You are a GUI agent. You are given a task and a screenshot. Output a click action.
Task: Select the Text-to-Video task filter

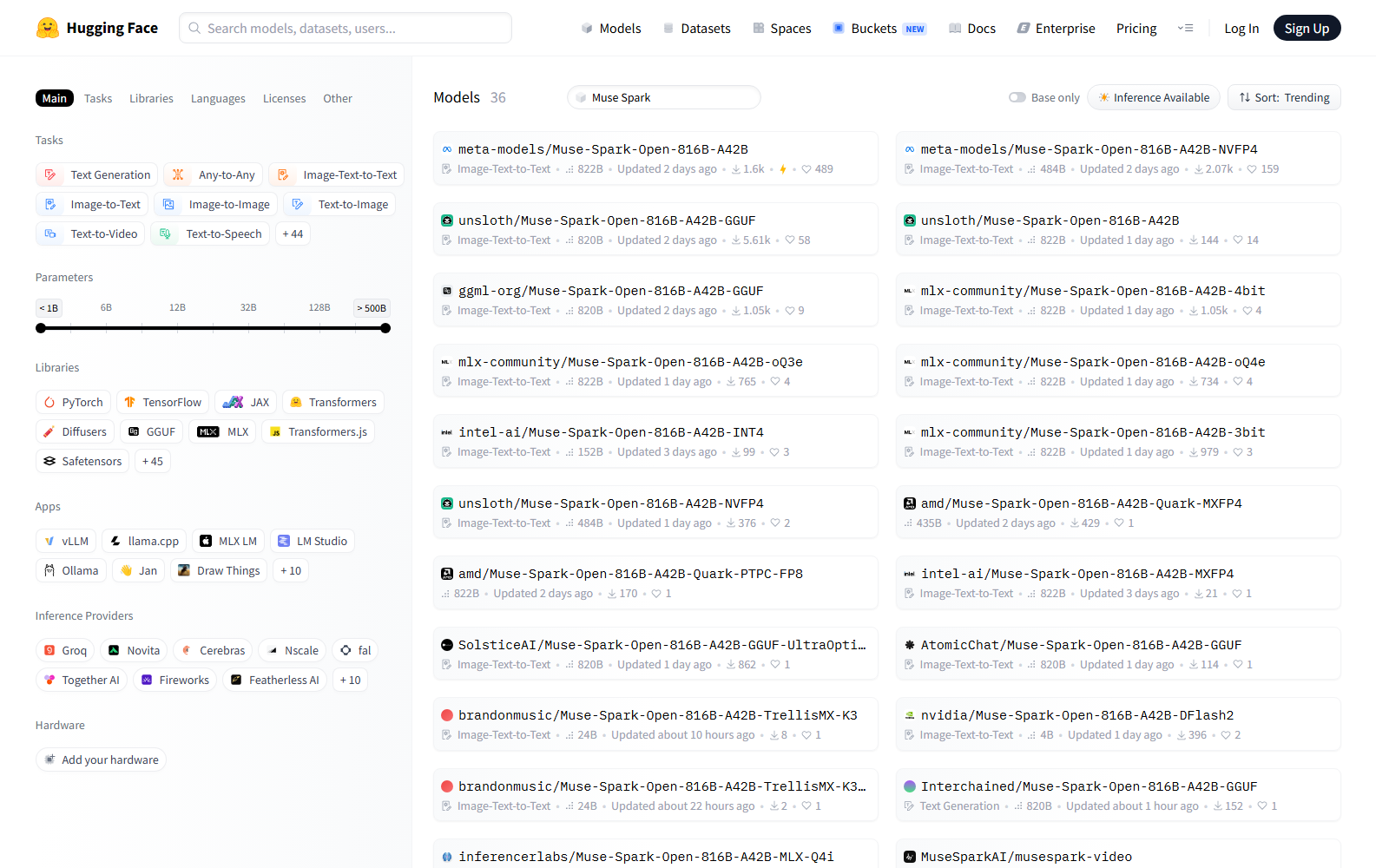point(90,233)
